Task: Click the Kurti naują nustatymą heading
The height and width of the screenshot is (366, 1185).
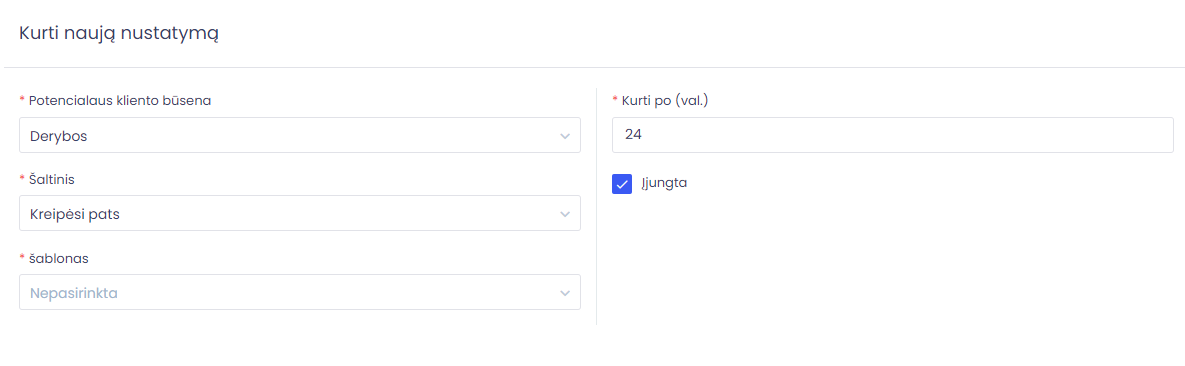Action: pos(119,33)
